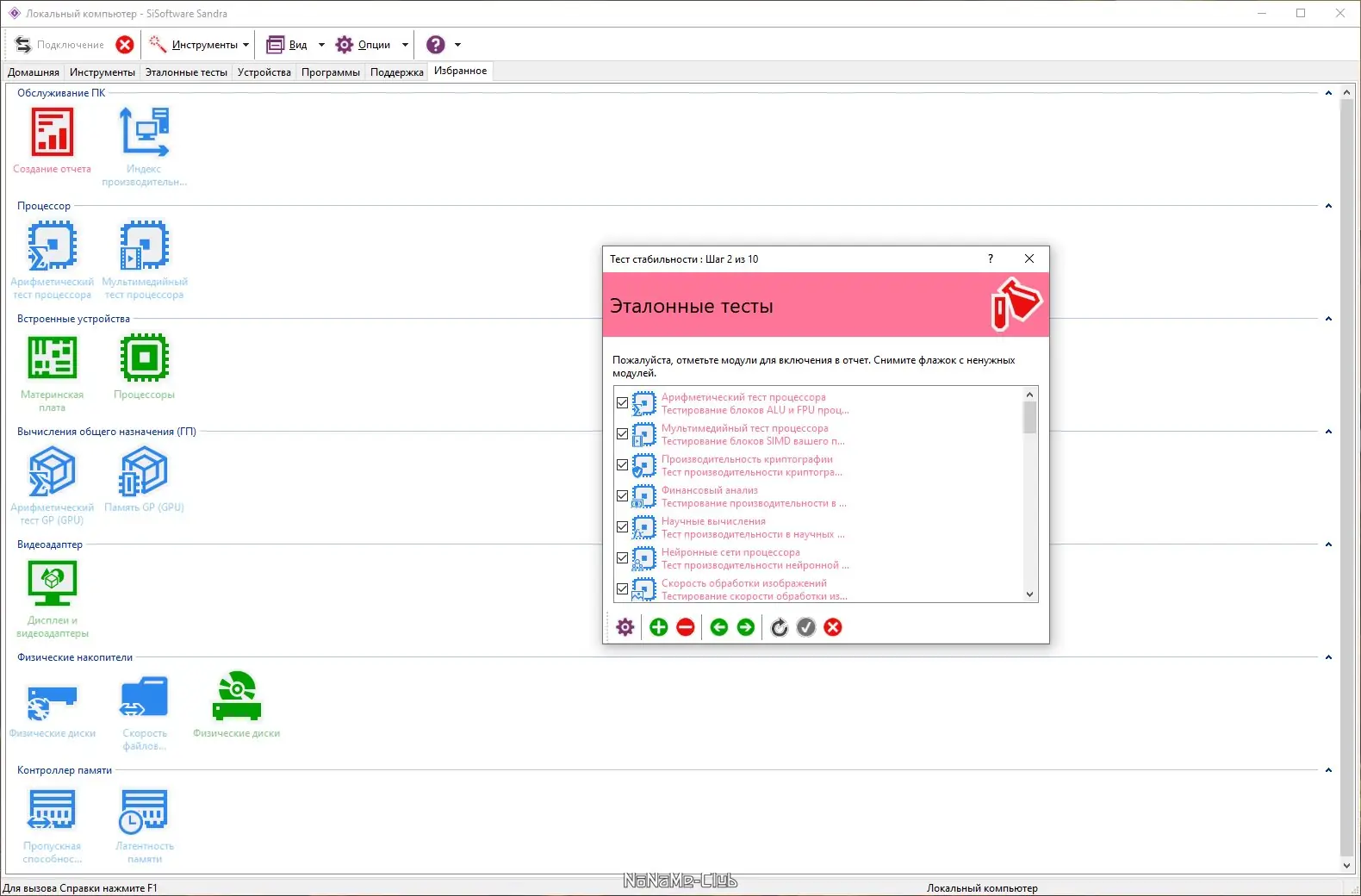Select the Научные вычисления list row text
Image resolution: width=1361 pixels, height=896 pixels.
[753, 527]
